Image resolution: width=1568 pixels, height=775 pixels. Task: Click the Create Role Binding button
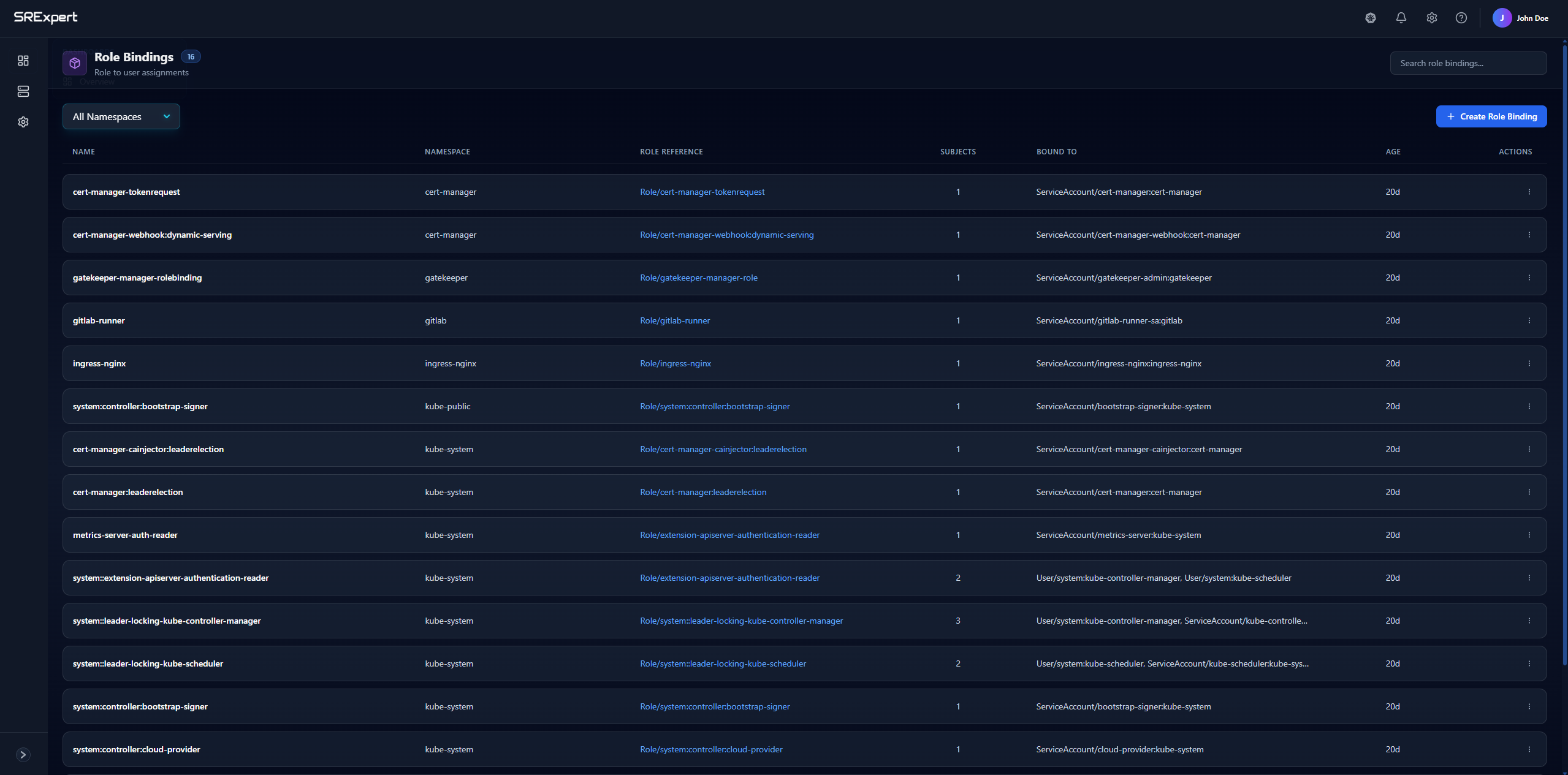1491,116
